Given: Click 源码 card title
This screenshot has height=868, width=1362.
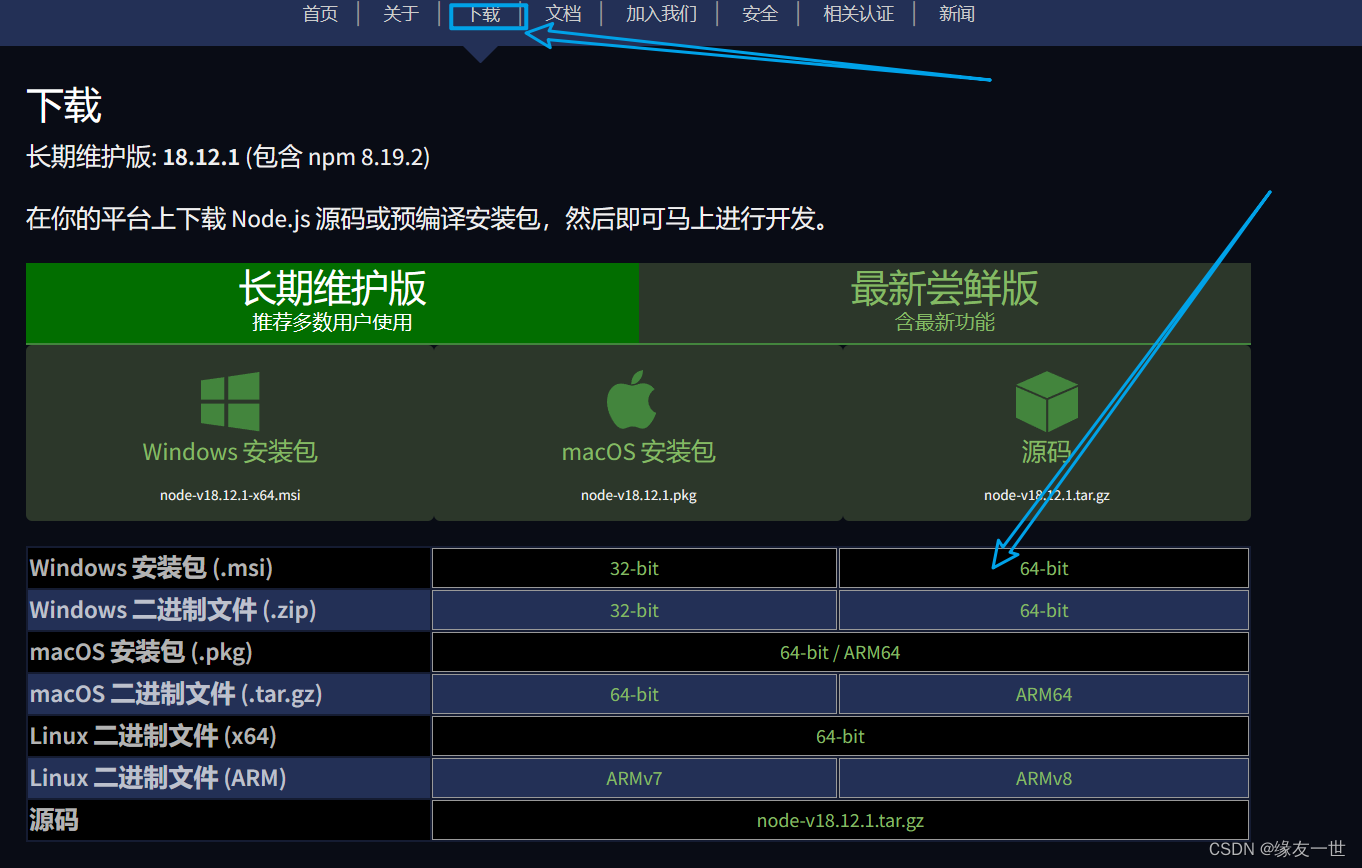Looking at the screenshot, I should click(x=1046, y=452).
